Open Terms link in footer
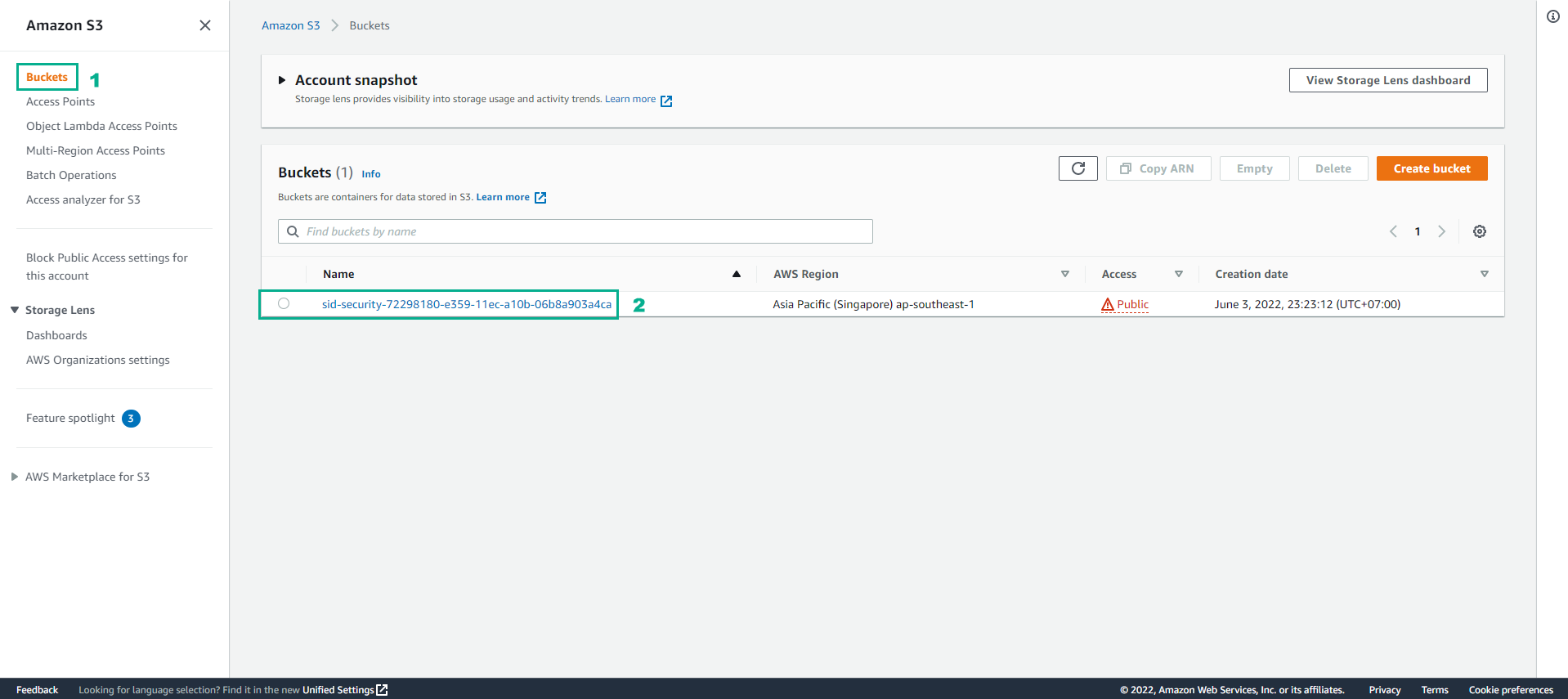This screenshot has width=1568, height=699. pos(1435,690)
